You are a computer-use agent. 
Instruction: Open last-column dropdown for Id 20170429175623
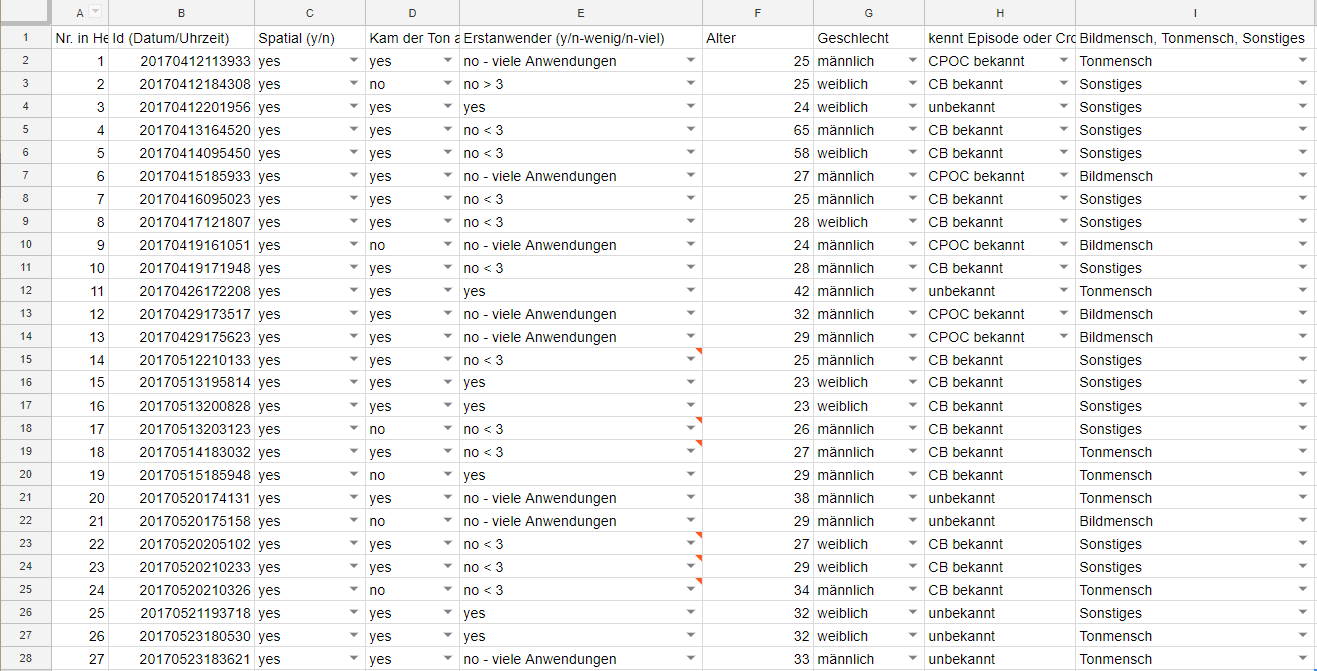click(1302, 337)
